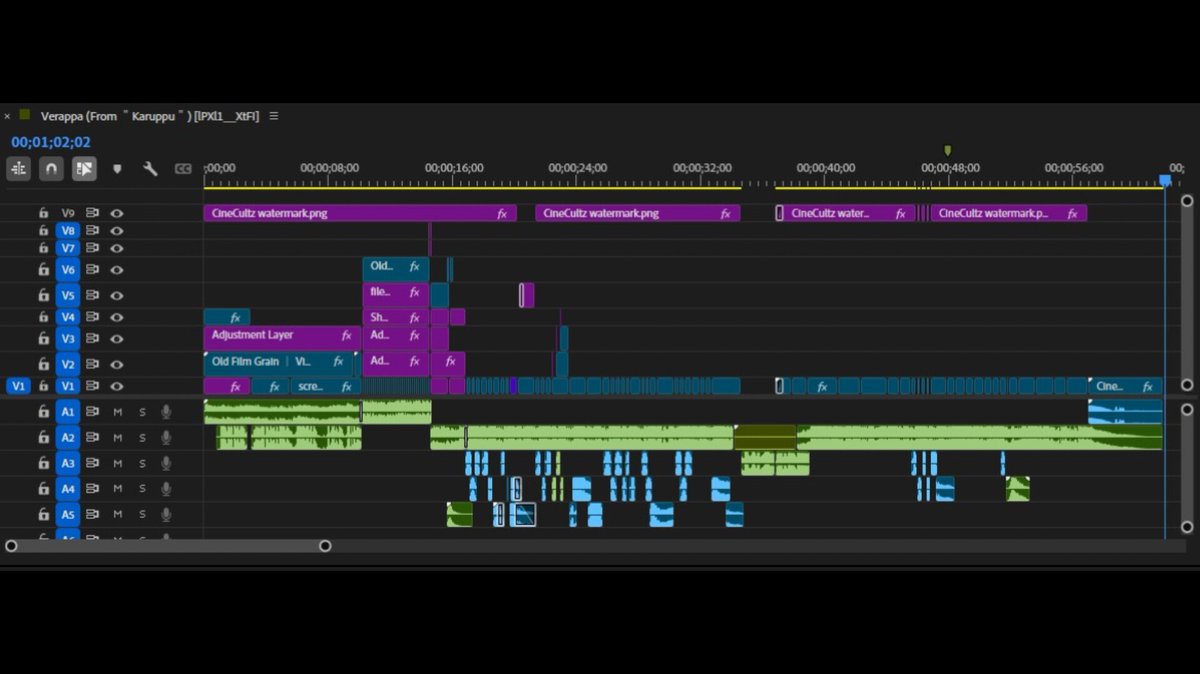
Task: Mute track A1
Action: [x=117, y=411]
